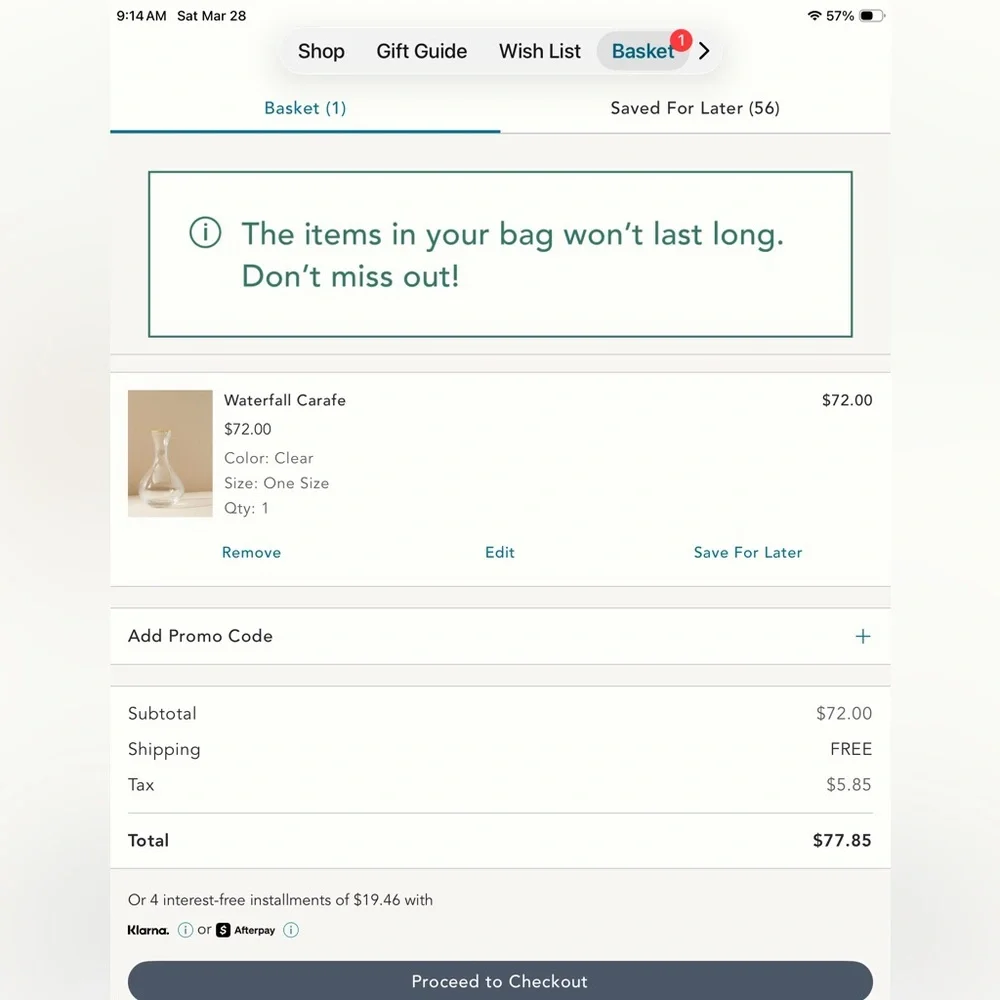Tap the FREE shipping value
Image resolution: width=1000 pixels, height=1000 pixels.
point(851,749)
